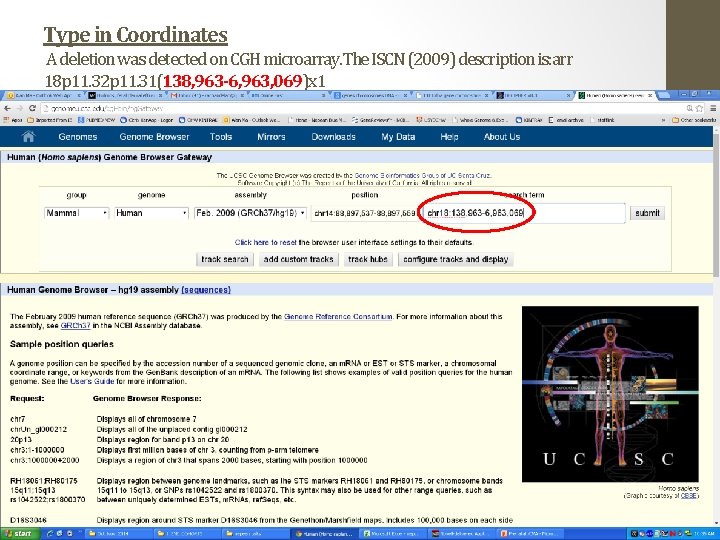Click the track search button
720x540 pixels.
tap(225, 259)
